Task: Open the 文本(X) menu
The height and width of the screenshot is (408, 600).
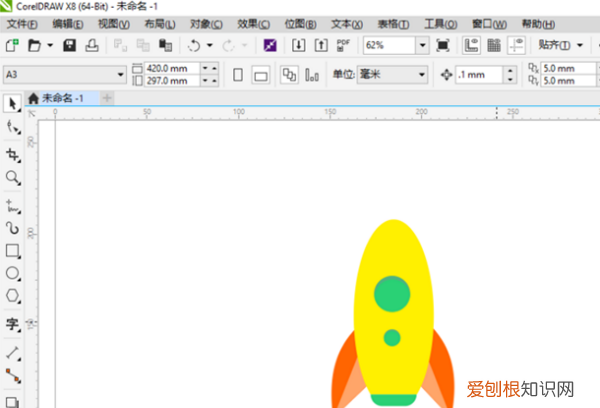Action: pyautogui.click(x=347, y=24)
